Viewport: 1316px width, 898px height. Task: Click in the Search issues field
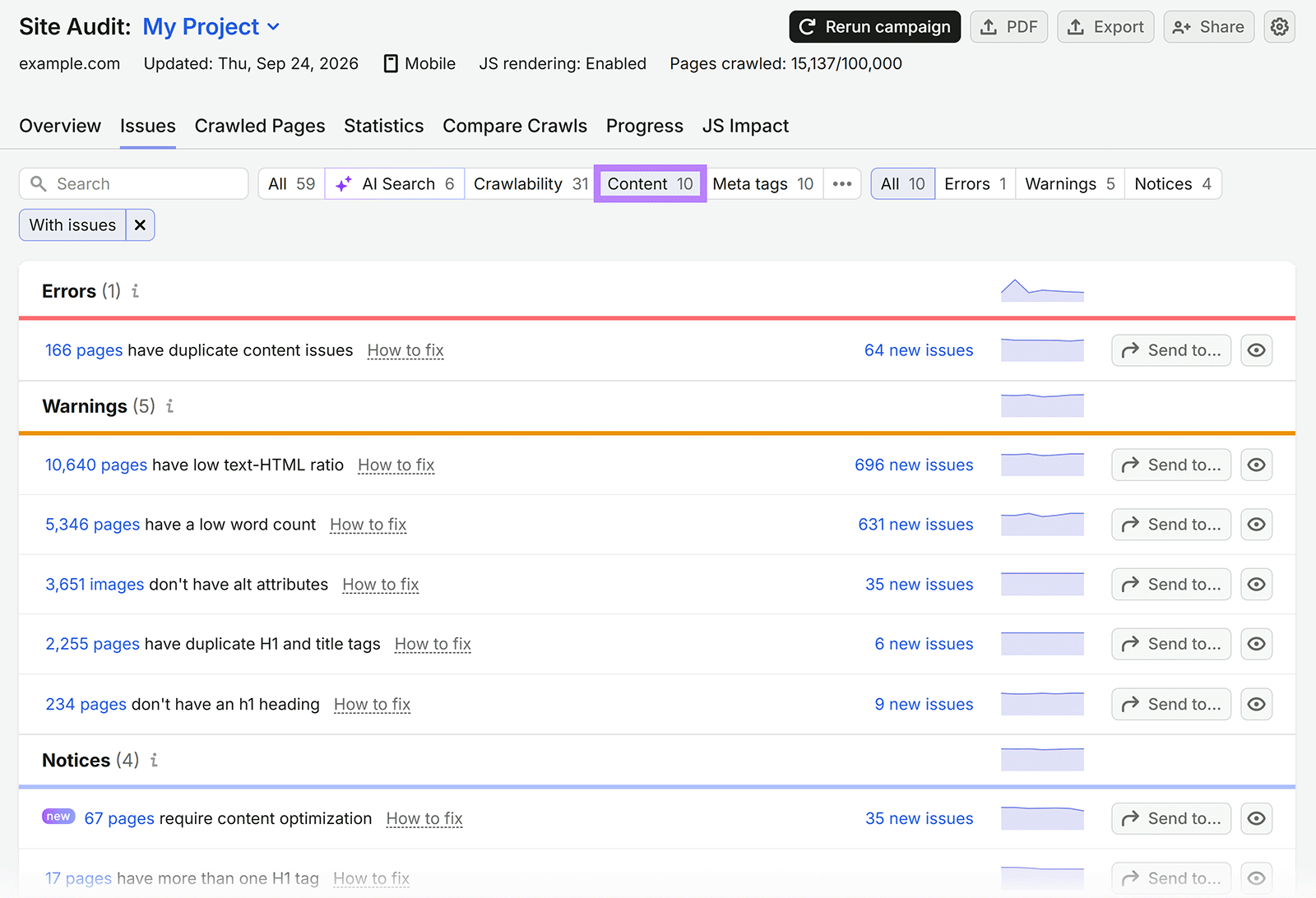click(x=133, y=184)
